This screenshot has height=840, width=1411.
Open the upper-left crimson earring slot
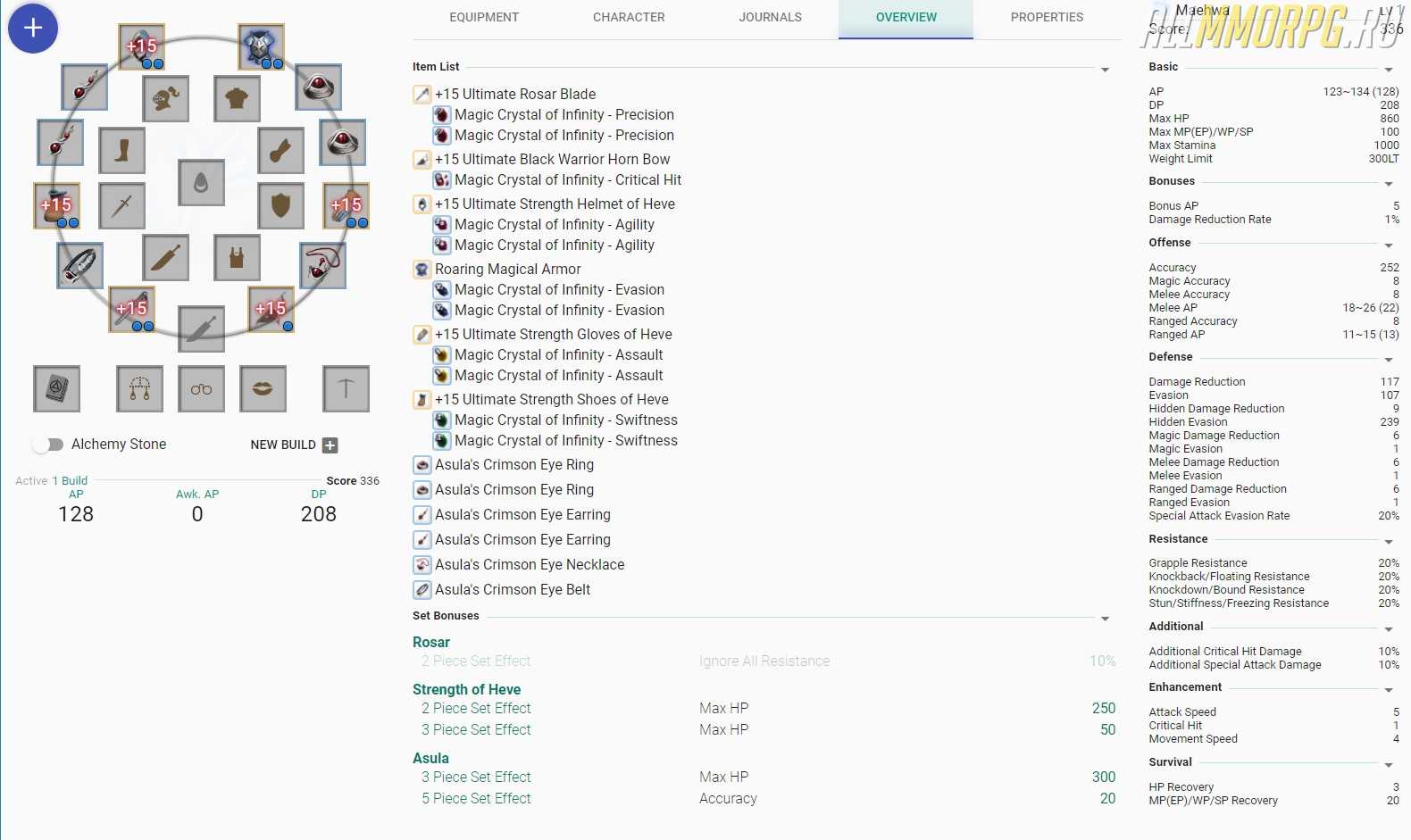pos(85,87)
